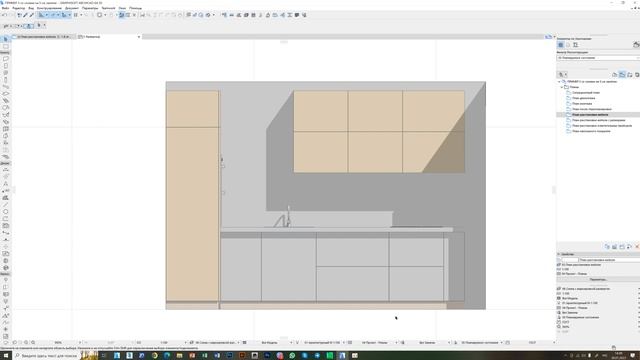Open the Помощь menu
This screenshot has height=360, width=640.
(136, 8)
